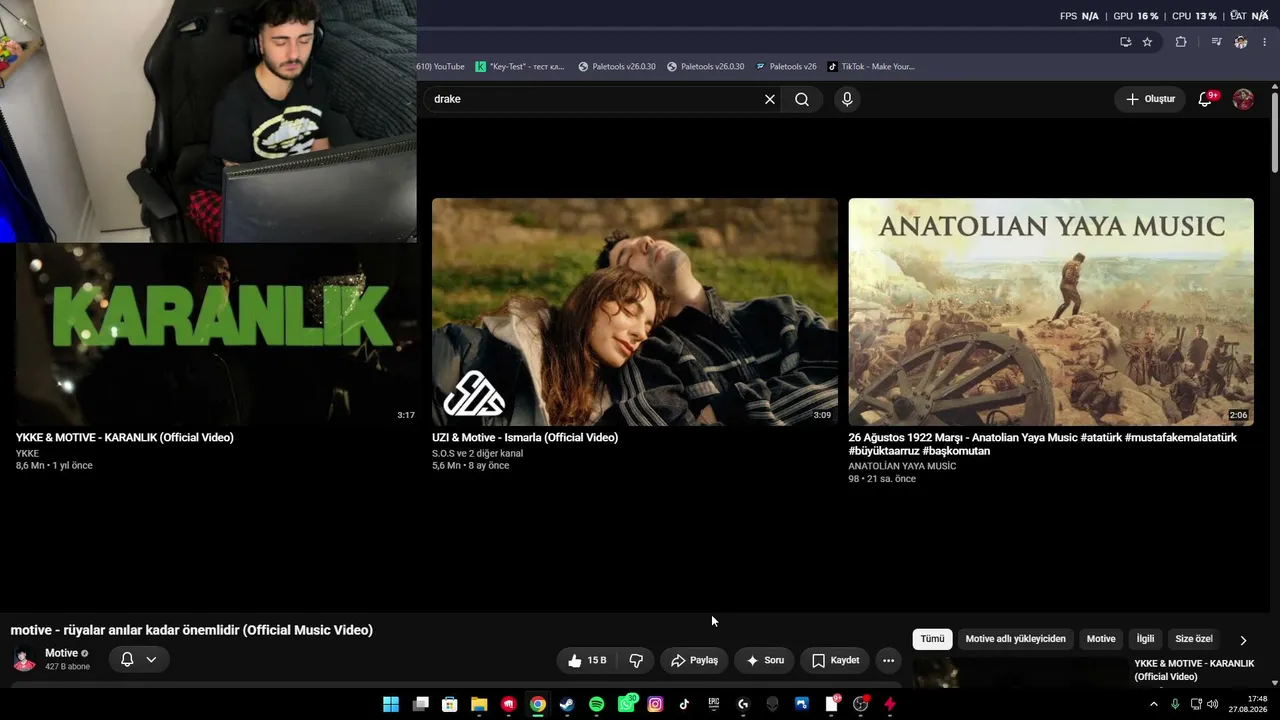Open Epic Games Launcher from taskbar
1280x720 pixels.
tap(714, 704)
